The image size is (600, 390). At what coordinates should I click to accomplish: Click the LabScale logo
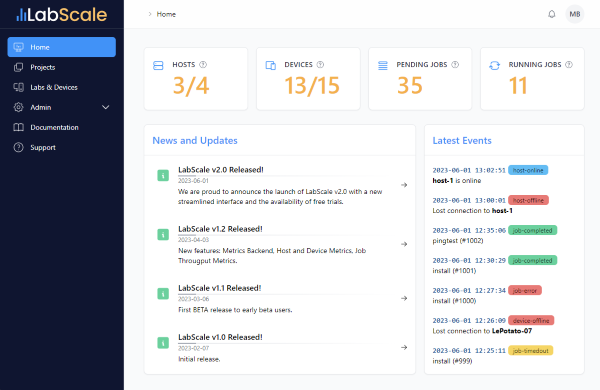[x=62, y=15]
